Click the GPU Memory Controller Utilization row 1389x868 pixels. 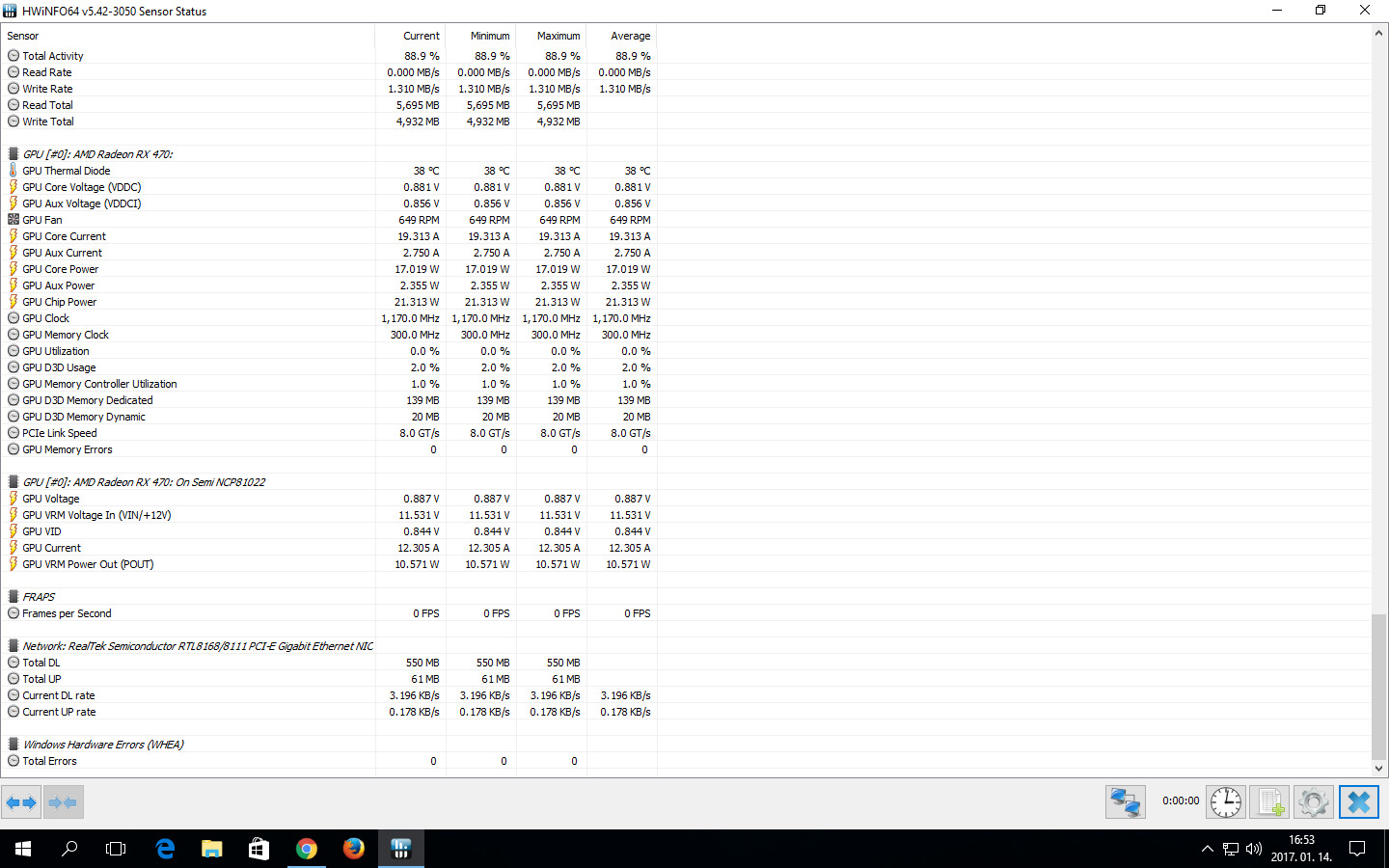pyautogui.click(x=329, y=384)
